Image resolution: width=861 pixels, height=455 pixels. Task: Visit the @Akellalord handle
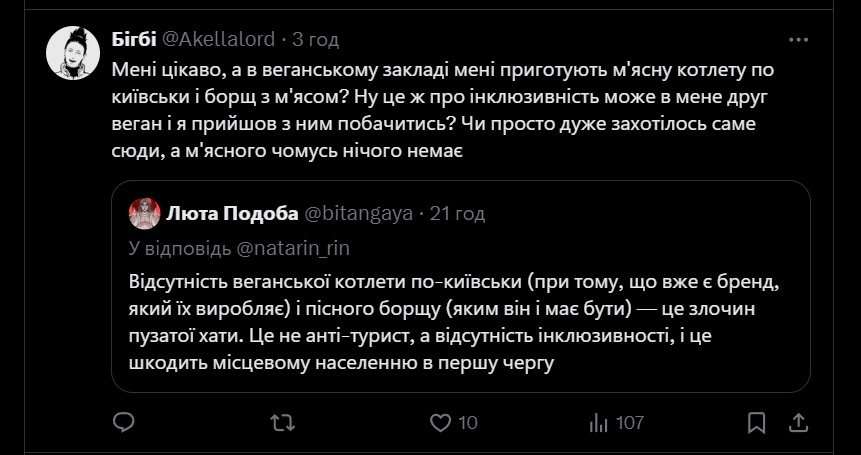220,39
